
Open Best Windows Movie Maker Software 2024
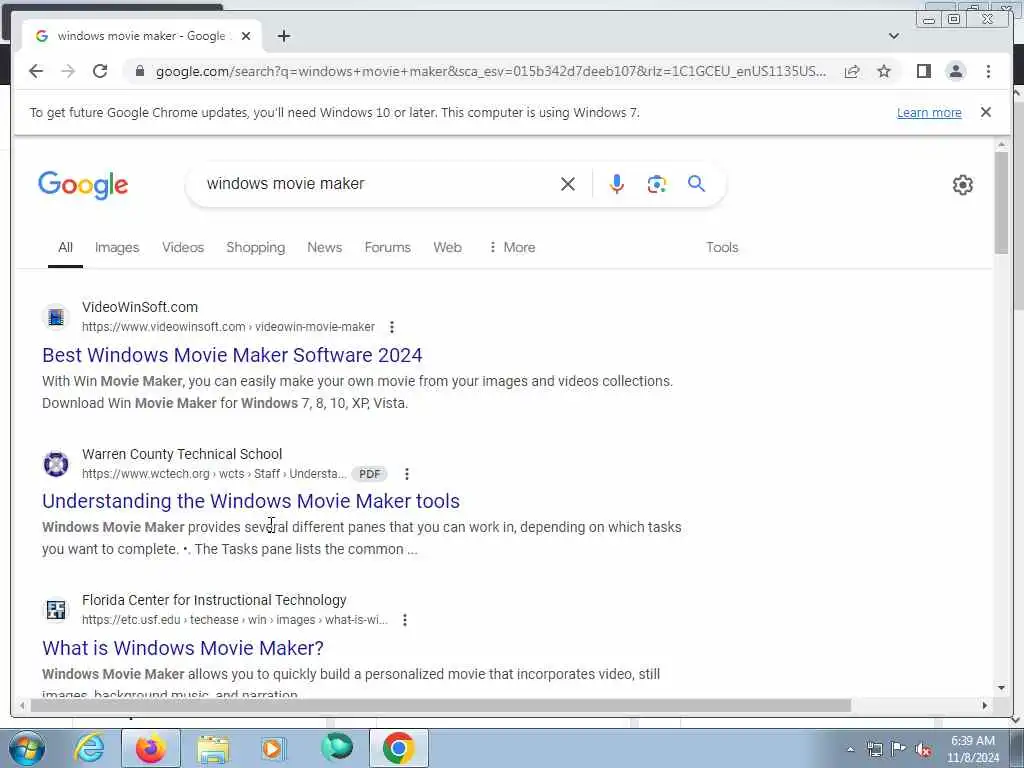click(x=232, y=355)
